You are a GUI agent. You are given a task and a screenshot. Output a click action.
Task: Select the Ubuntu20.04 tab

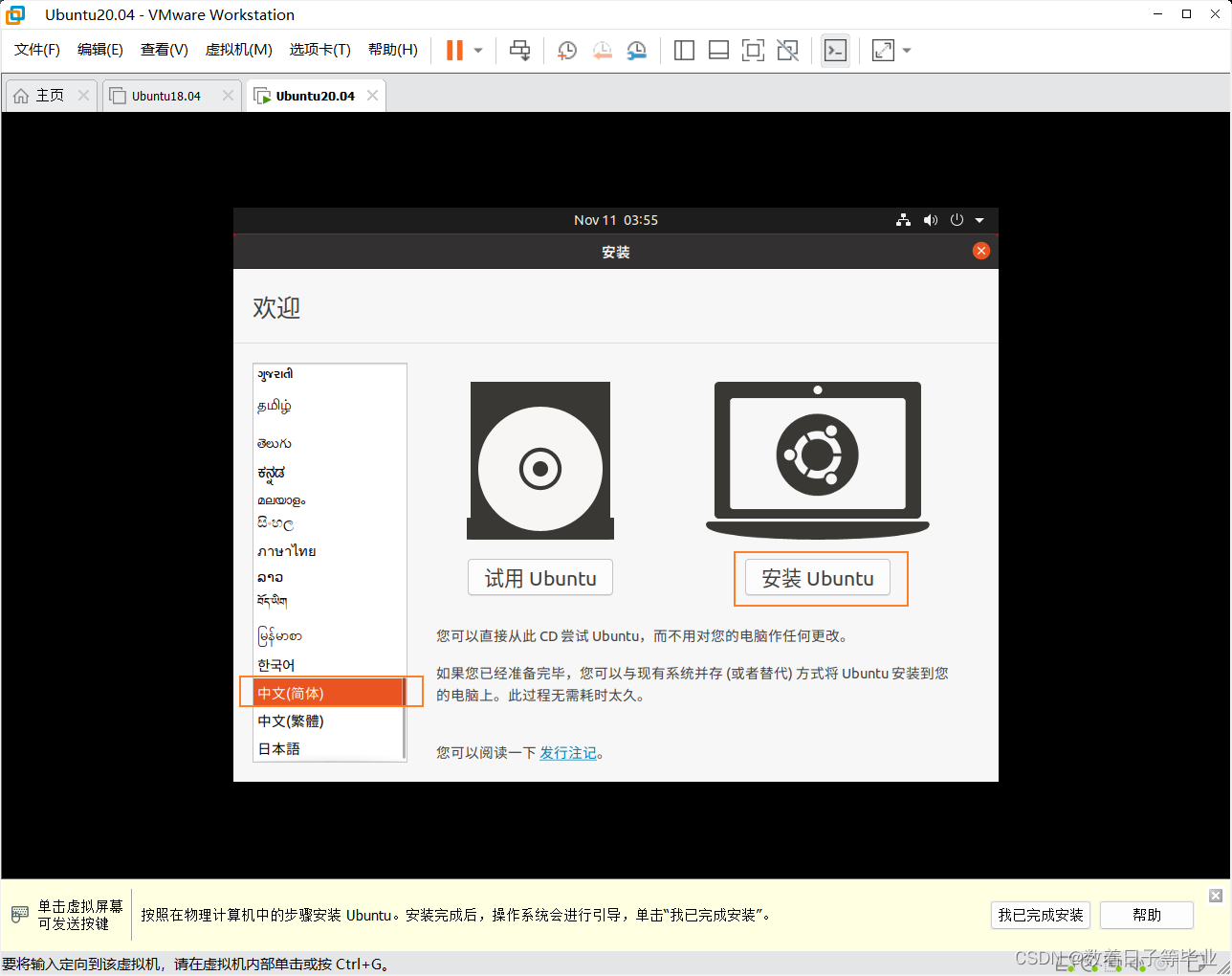click(315, 96)
